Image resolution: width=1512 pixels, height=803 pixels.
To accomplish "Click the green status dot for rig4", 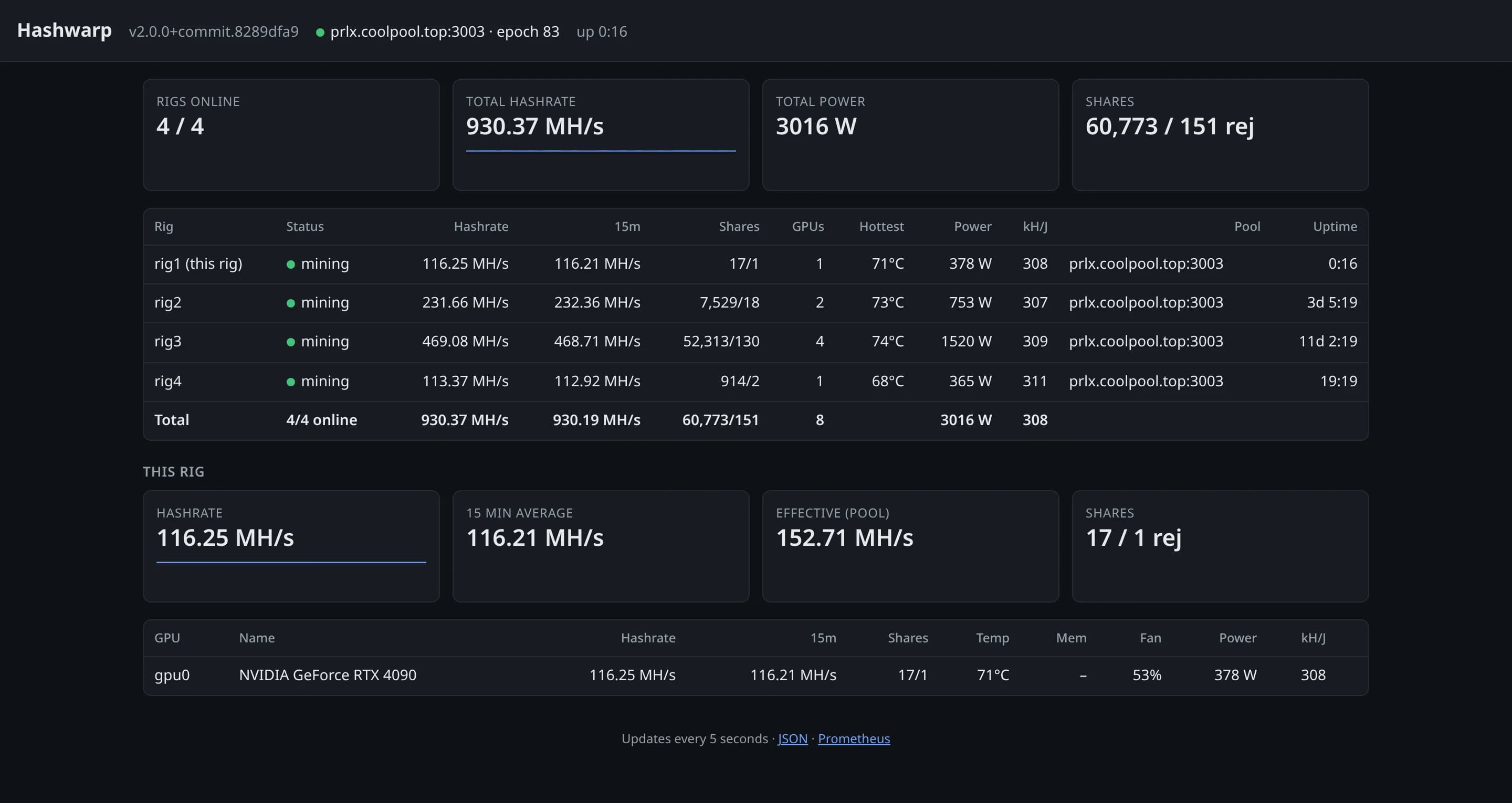I will tap(290, 382).
